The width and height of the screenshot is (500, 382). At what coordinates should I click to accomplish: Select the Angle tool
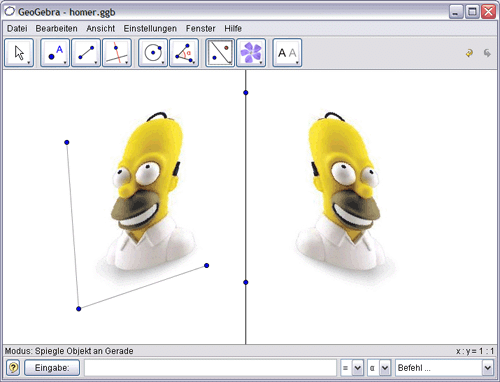point(184,52)
